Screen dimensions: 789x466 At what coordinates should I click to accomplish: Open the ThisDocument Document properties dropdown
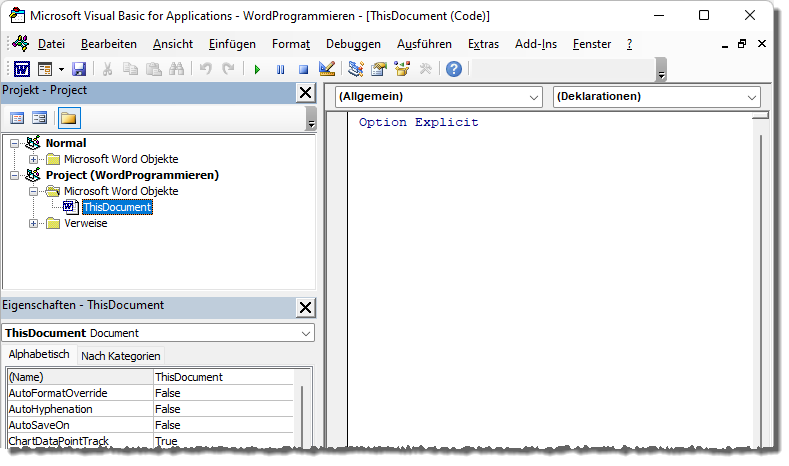point(159,333)
